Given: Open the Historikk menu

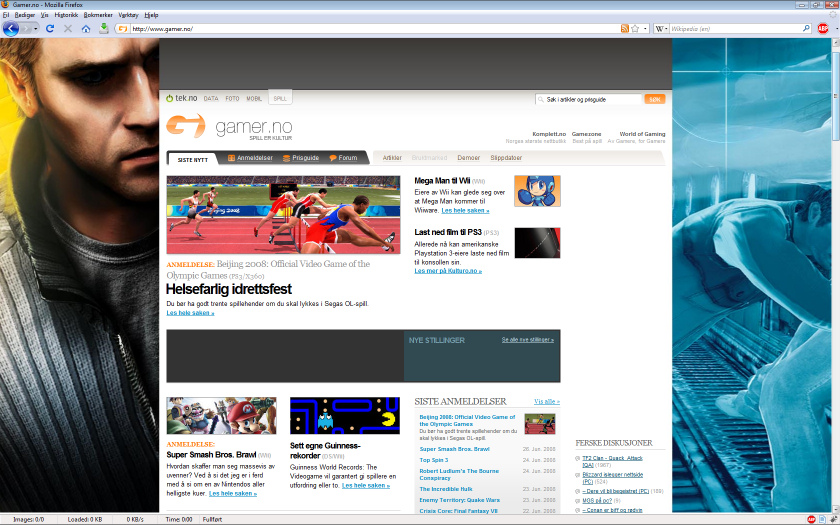Looking at the screenshot, I should [x=66, y=15].
